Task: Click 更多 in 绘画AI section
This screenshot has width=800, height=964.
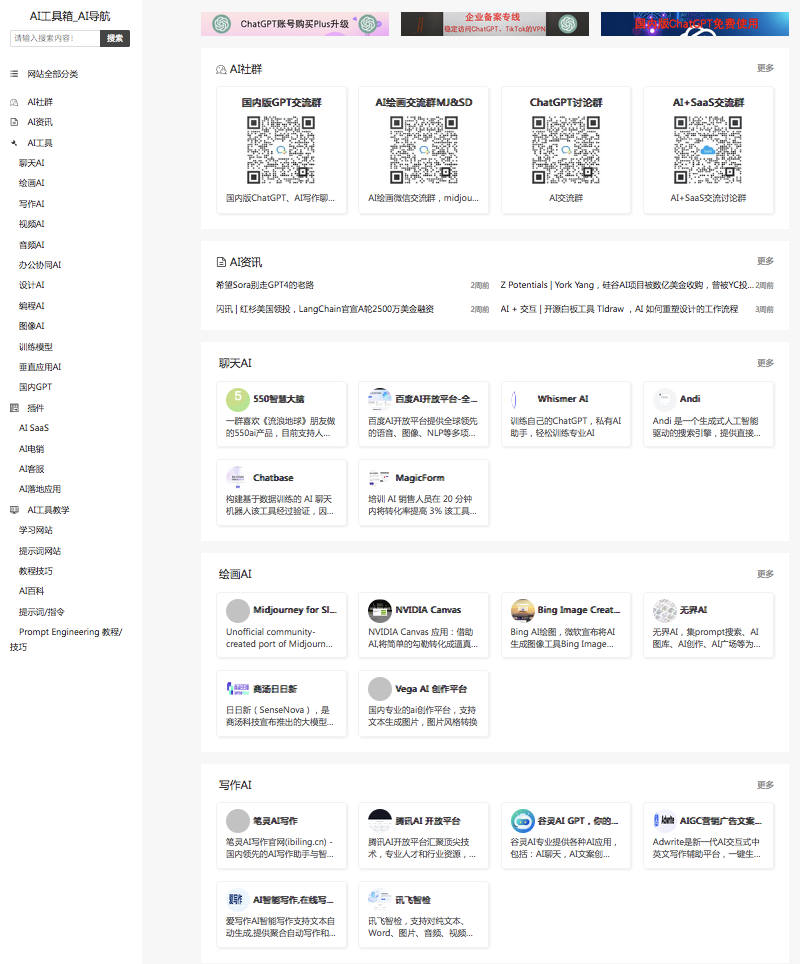Action: (x=765, y=574)
